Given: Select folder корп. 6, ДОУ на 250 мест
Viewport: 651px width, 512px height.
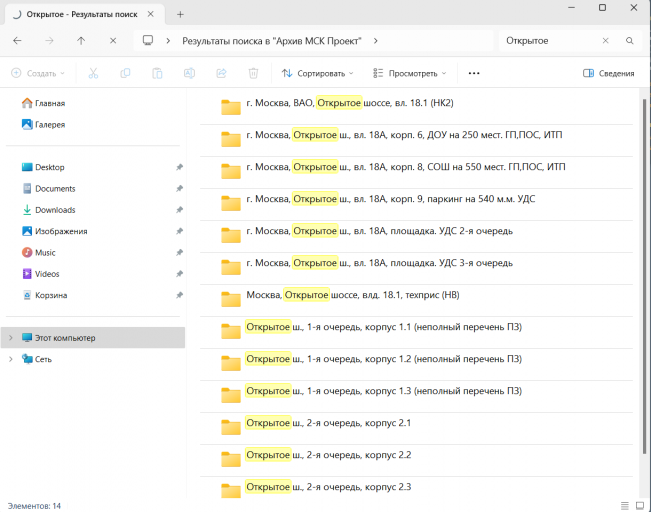Looking at the screenshot, I should coord(416,139).
